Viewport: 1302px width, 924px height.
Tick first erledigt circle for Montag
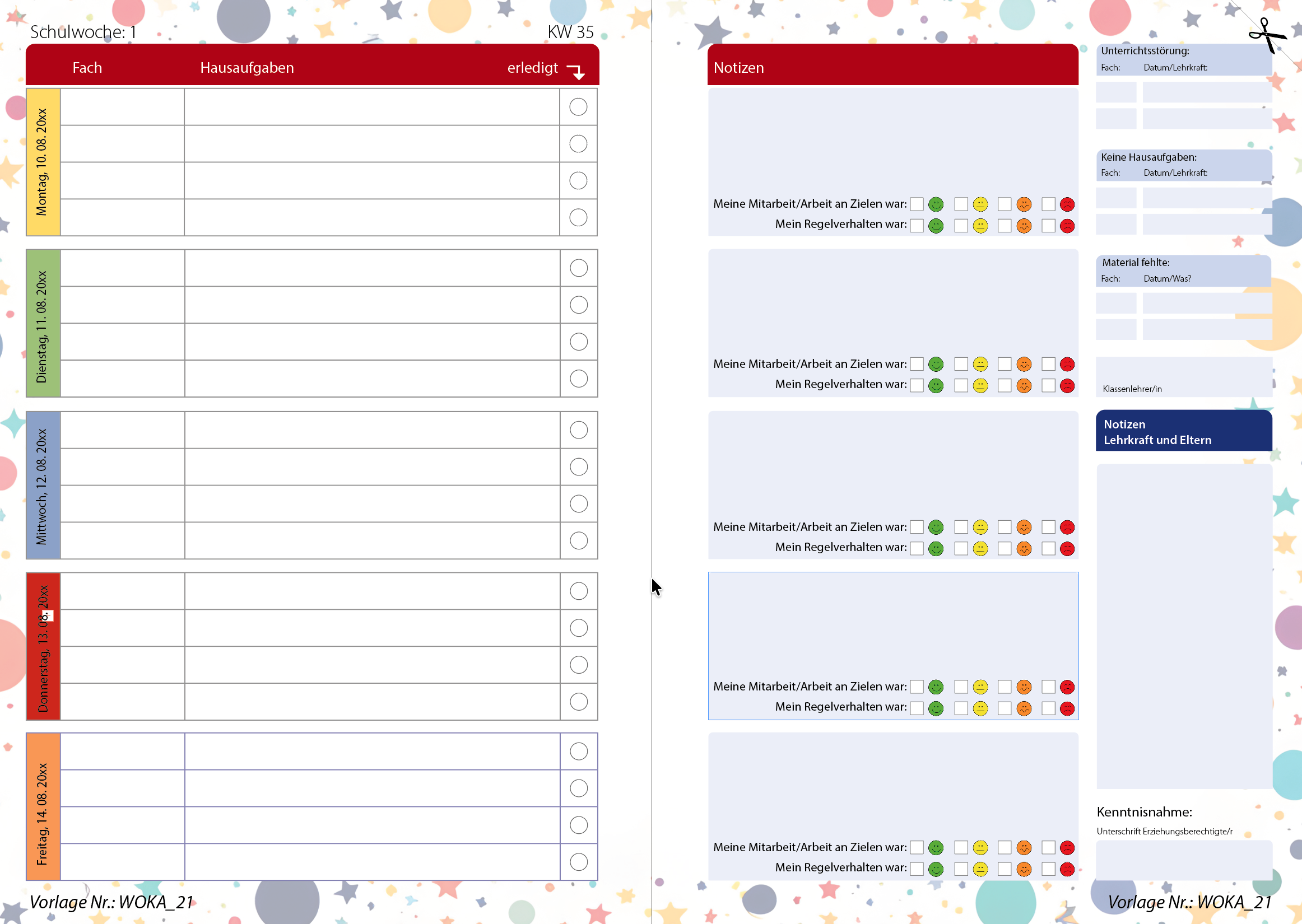578,107
